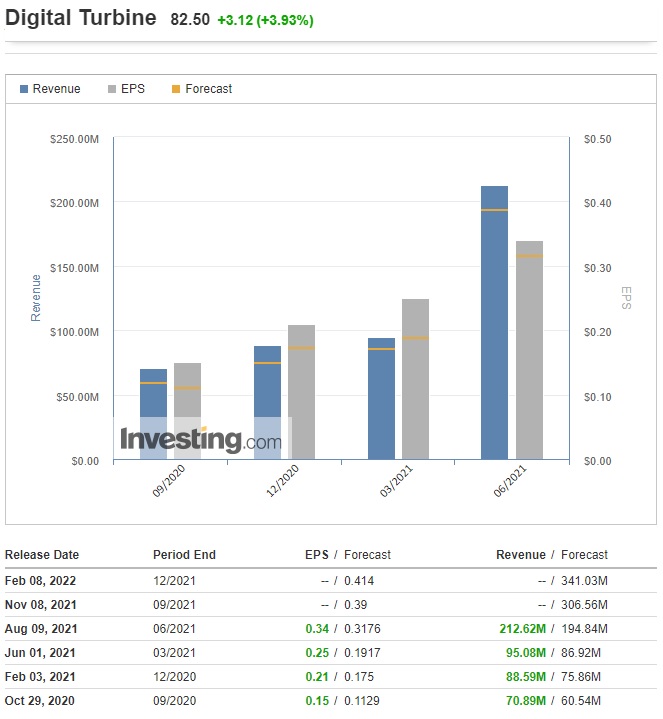663x719 pixels.
Task: Click the 0.34 EPS value
Action: pos(317,629)
